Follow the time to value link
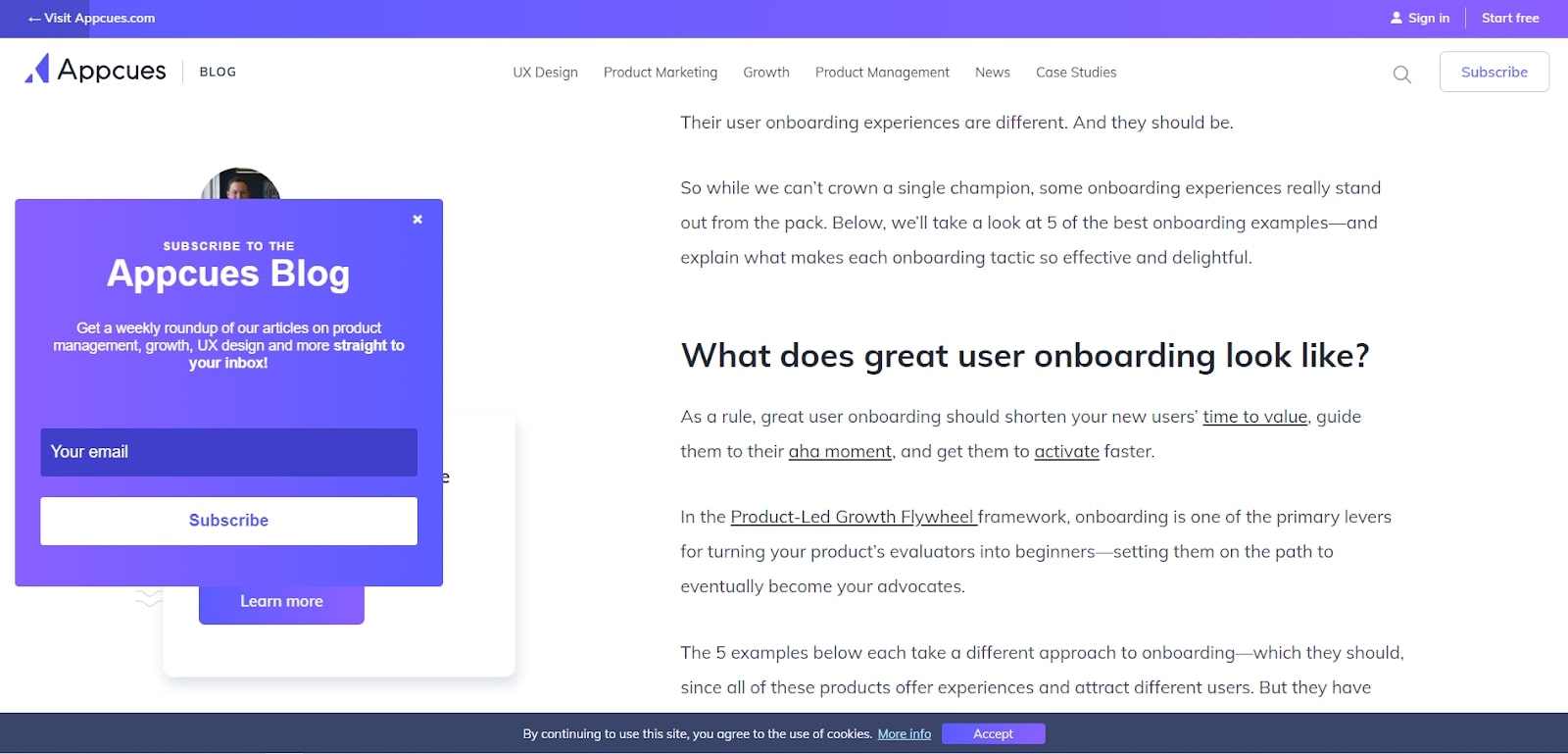 (x=1254, y=417)
